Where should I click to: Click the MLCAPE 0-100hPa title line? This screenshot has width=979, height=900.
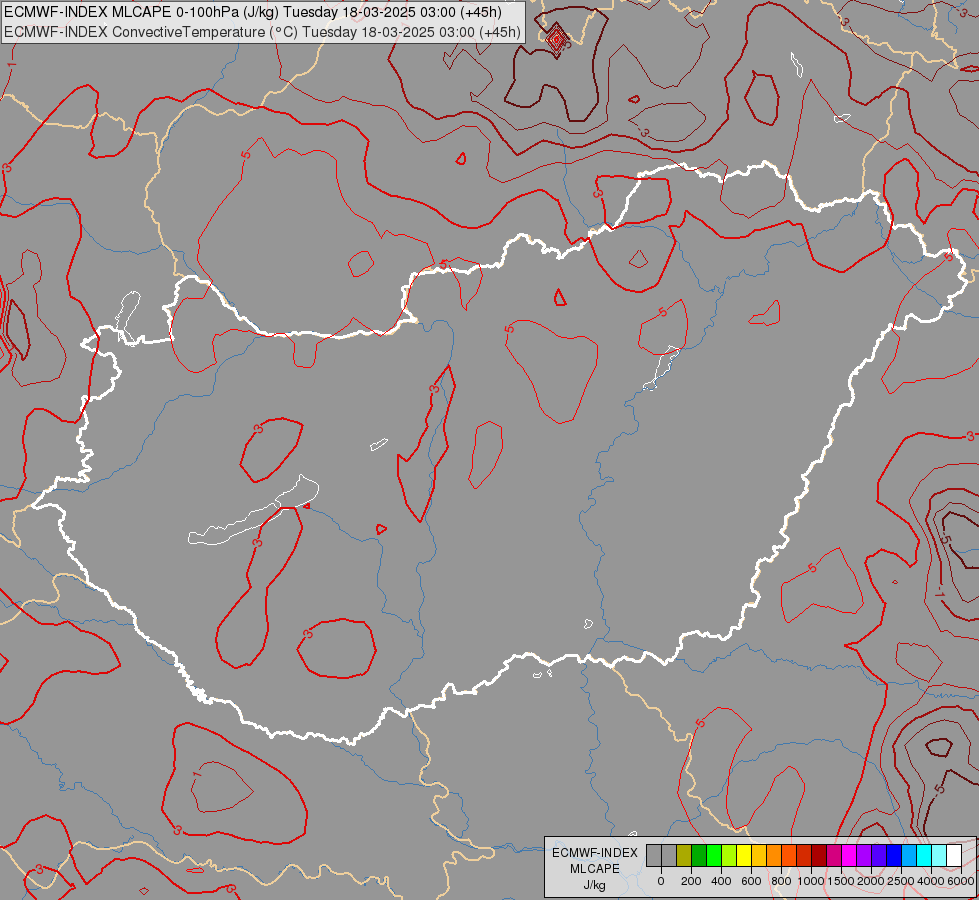[x=253, y=12]
